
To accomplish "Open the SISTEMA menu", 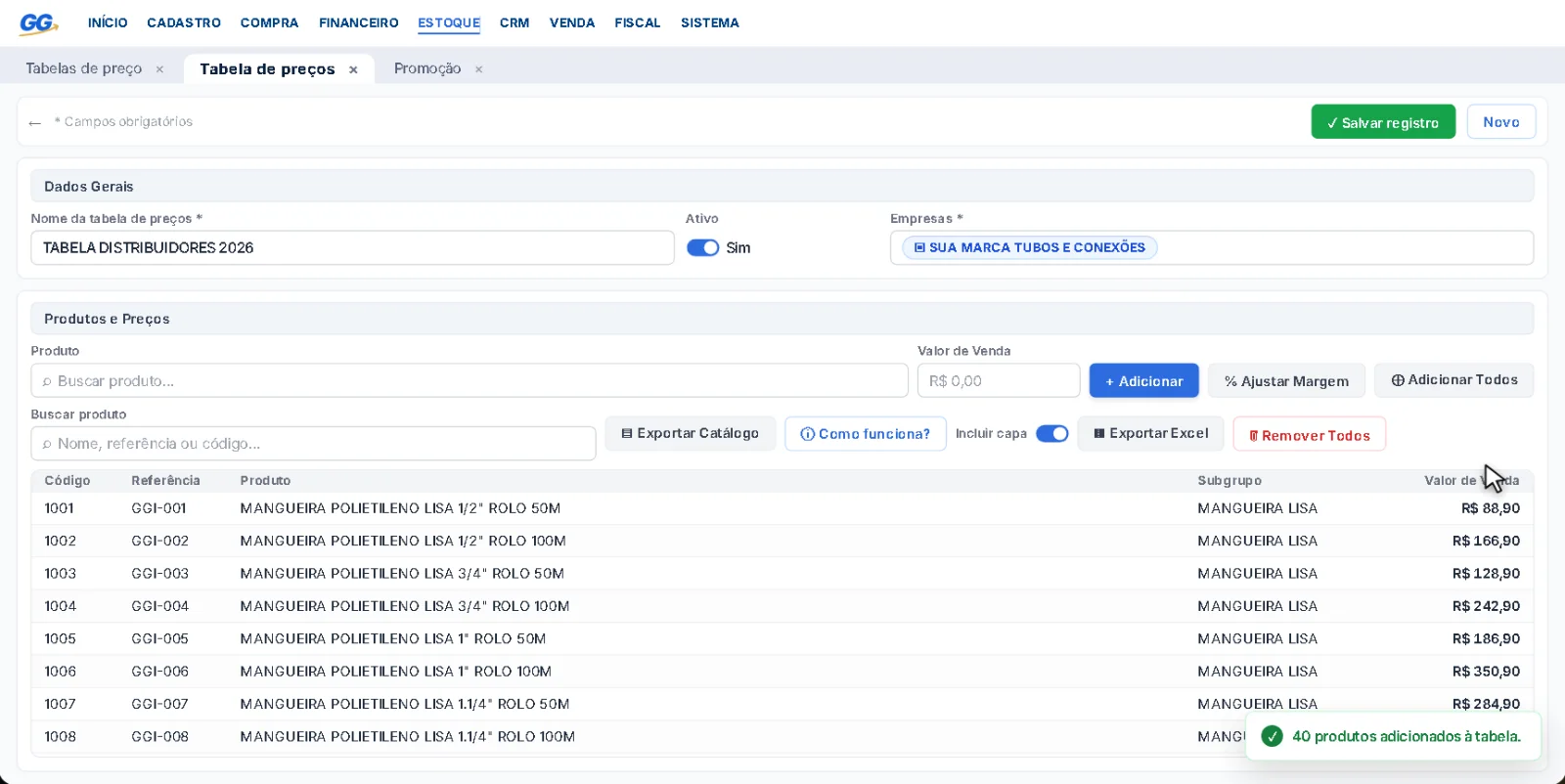I will (710, 22).
